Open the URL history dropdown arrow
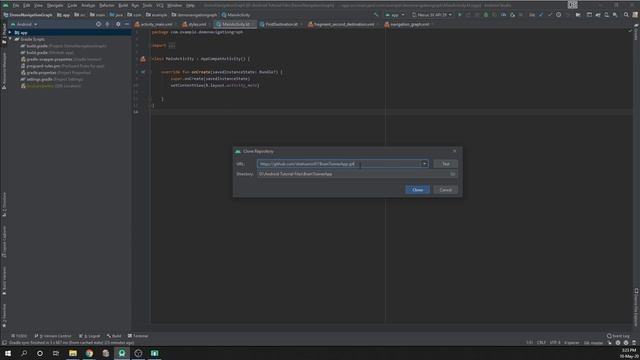Screen dimensions: 640x360 [x=424, y=164]
